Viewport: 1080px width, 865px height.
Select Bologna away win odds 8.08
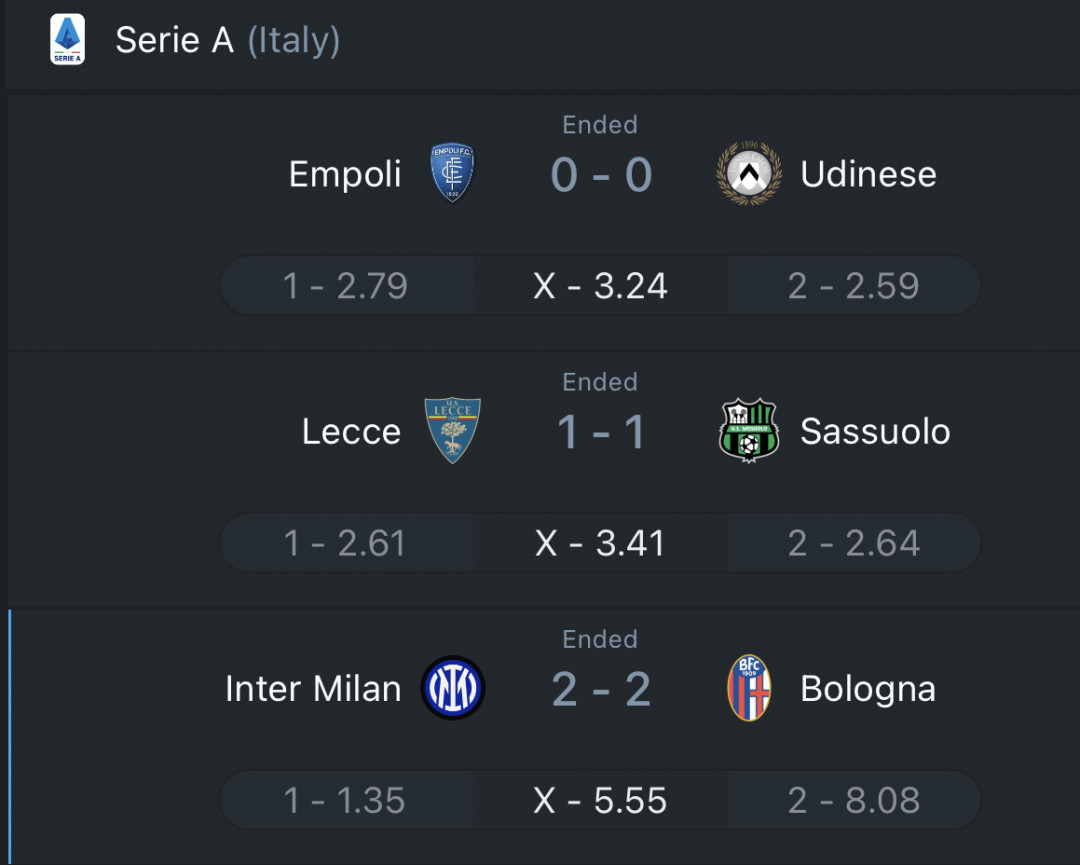tap(854, 800)
